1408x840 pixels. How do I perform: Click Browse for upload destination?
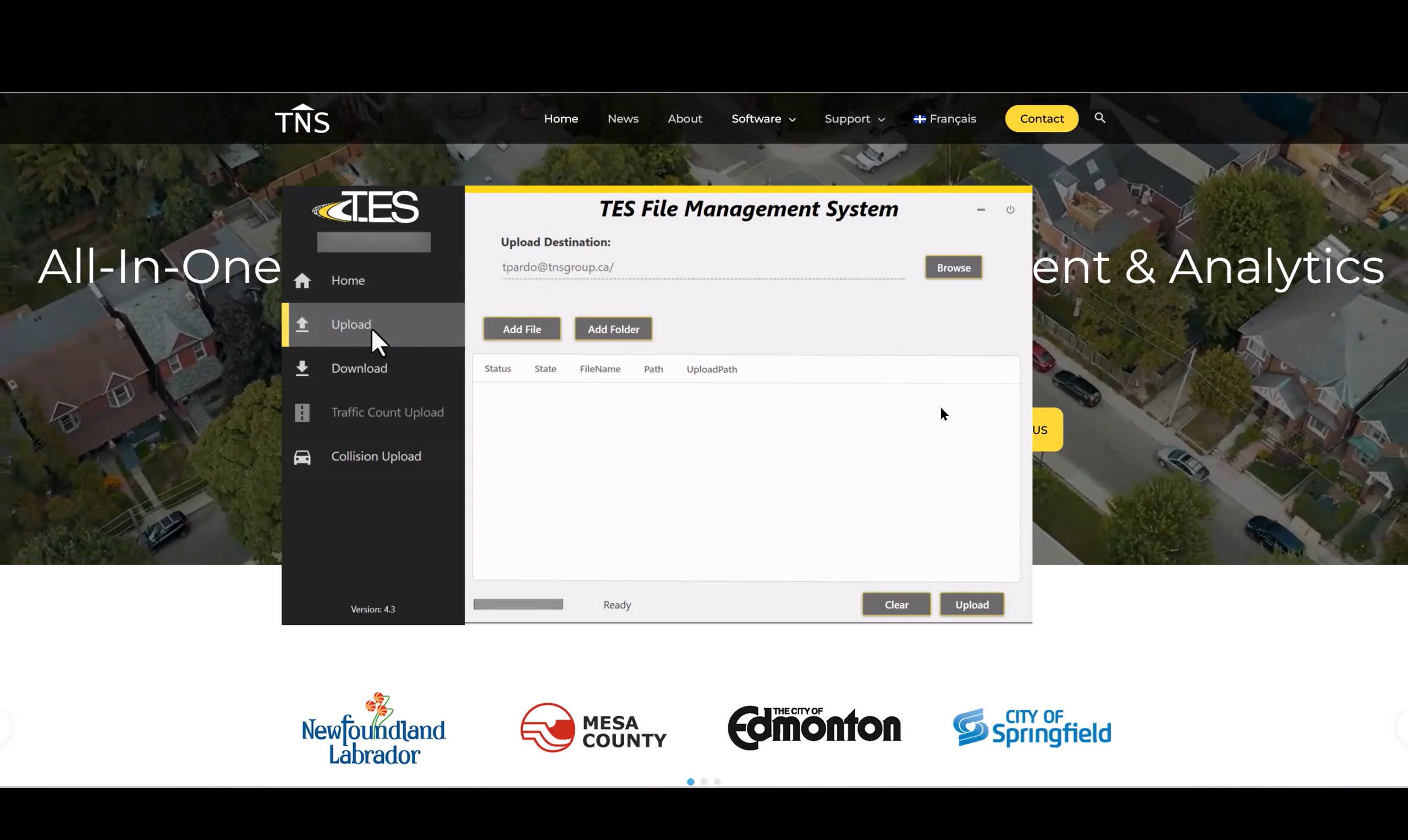[953, 268]
